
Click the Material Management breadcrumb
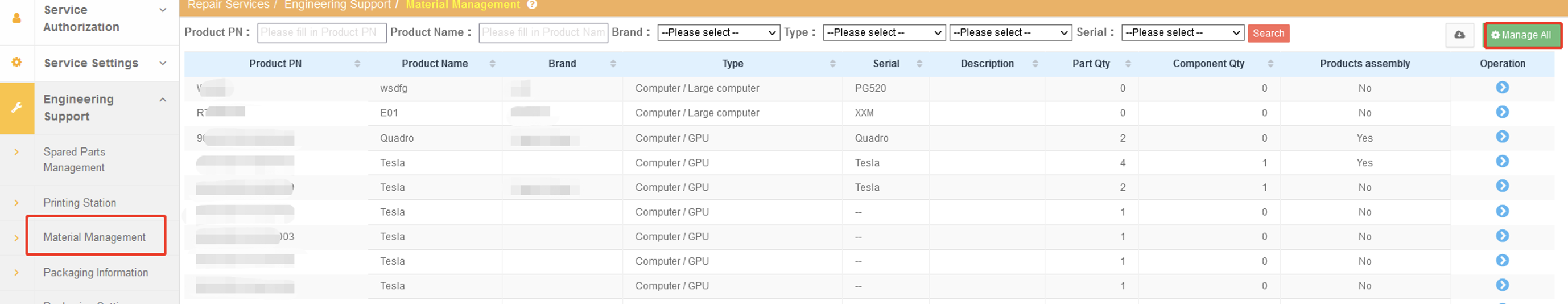point(463,4)
